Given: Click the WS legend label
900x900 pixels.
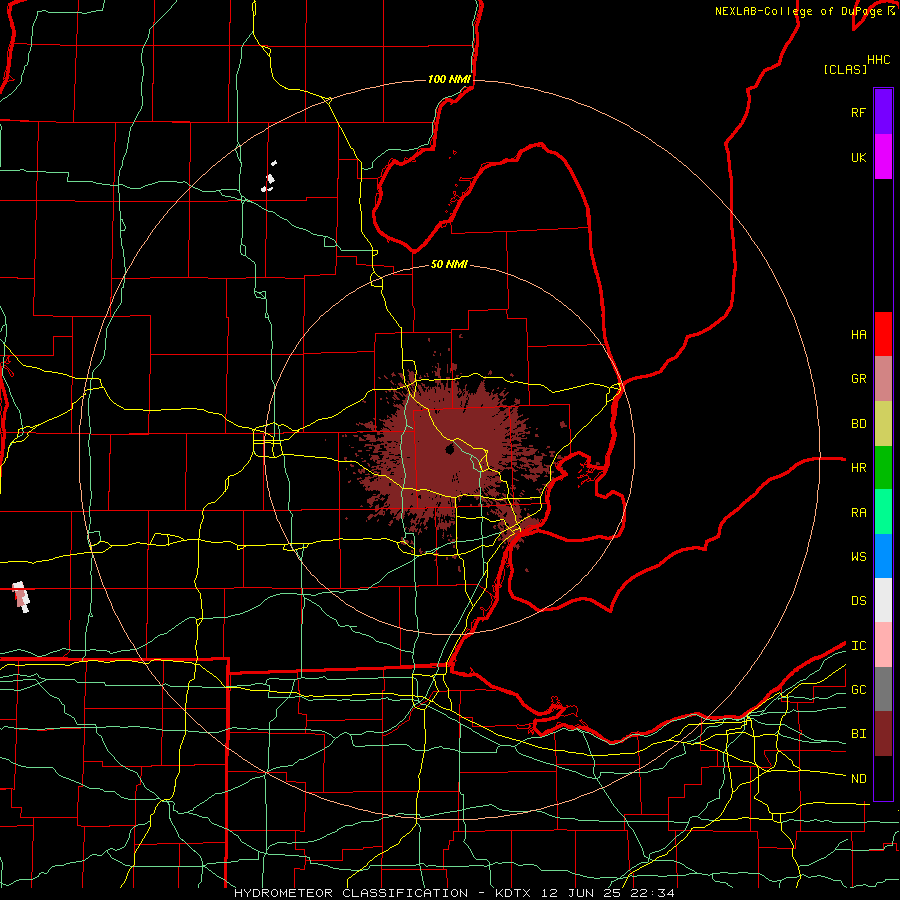Looking at the screenshot, I should [x=858, y=556].
